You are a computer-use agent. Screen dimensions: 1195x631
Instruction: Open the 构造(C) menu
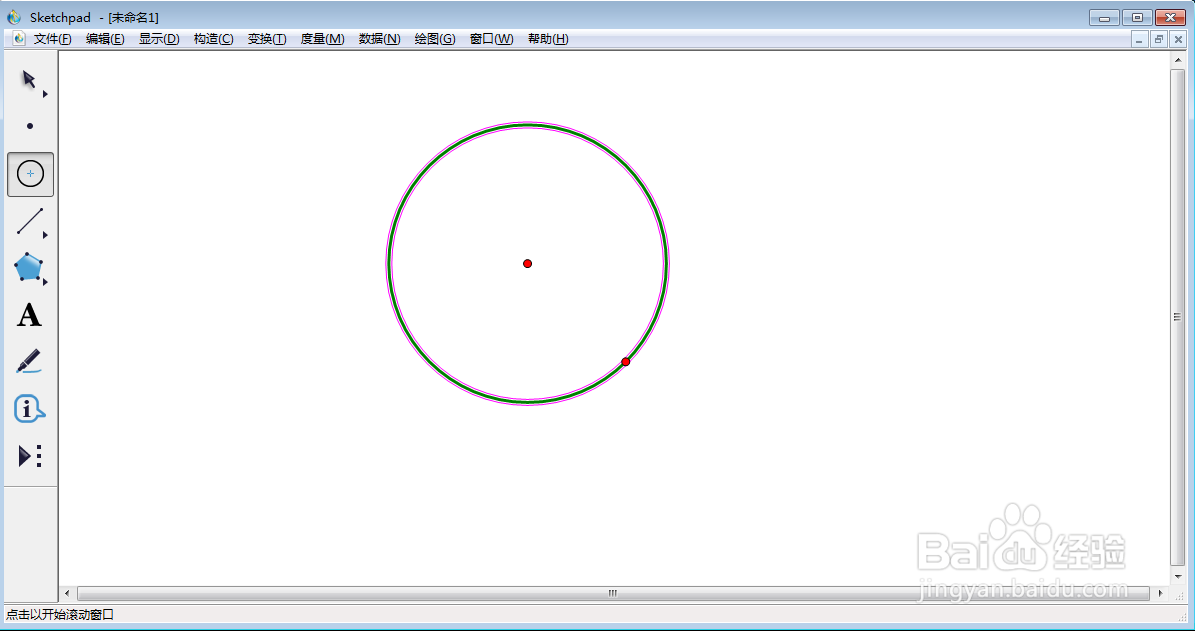coord(213,39)
